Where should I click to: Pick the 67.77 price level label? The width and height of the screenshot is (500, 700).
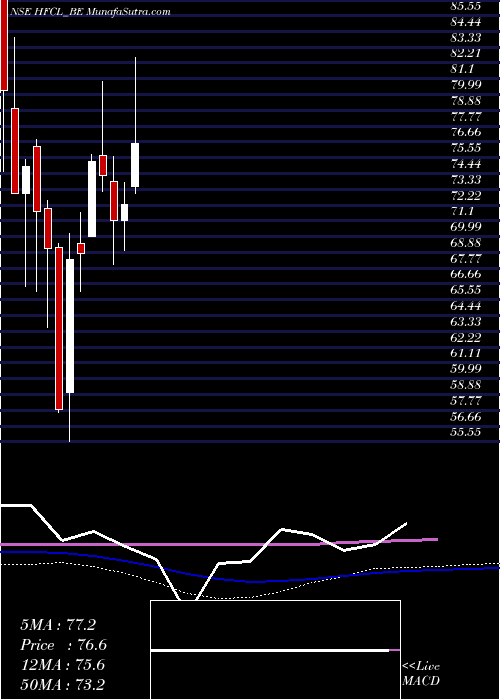click(x=466, y=258)
